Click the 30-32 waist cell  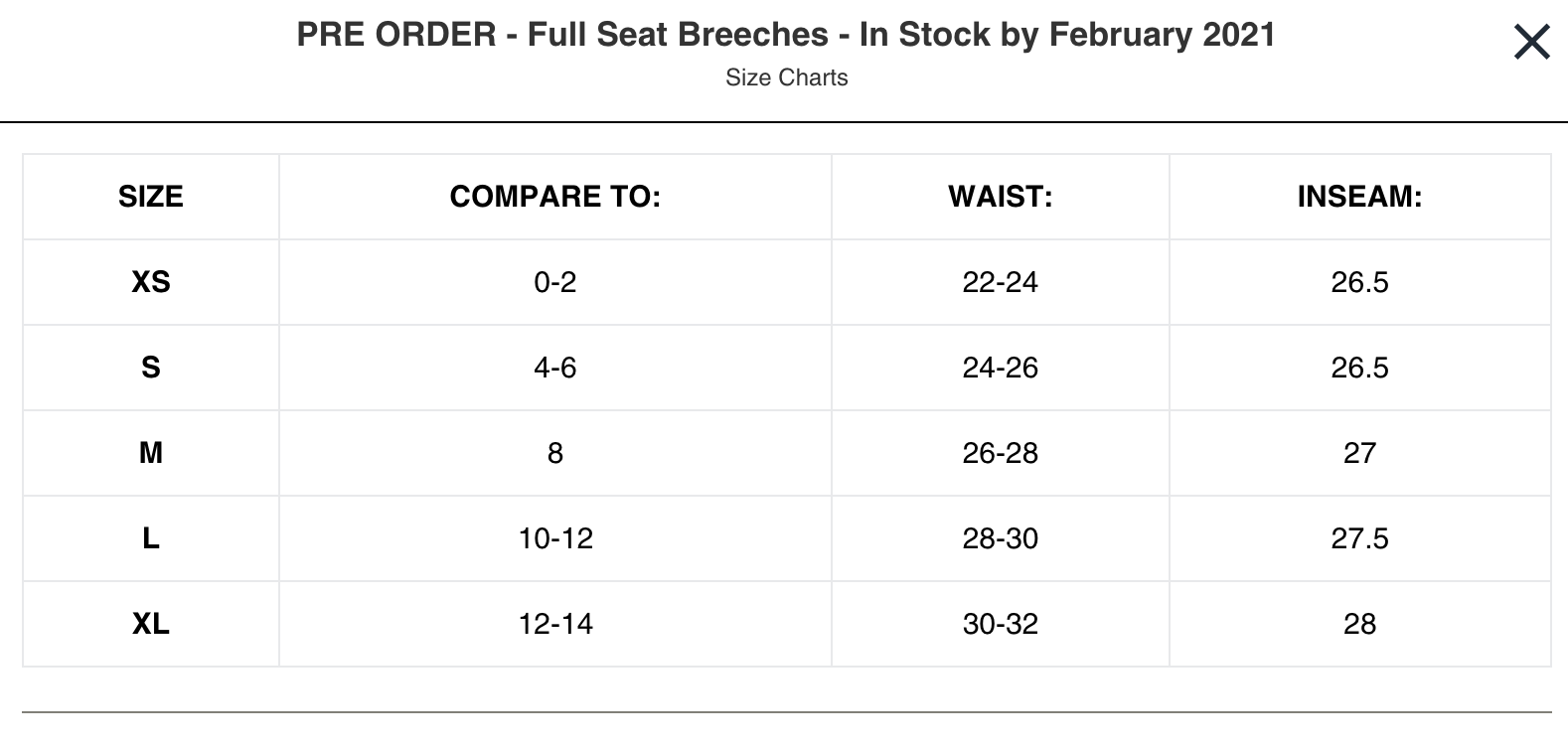point(1000,624)
